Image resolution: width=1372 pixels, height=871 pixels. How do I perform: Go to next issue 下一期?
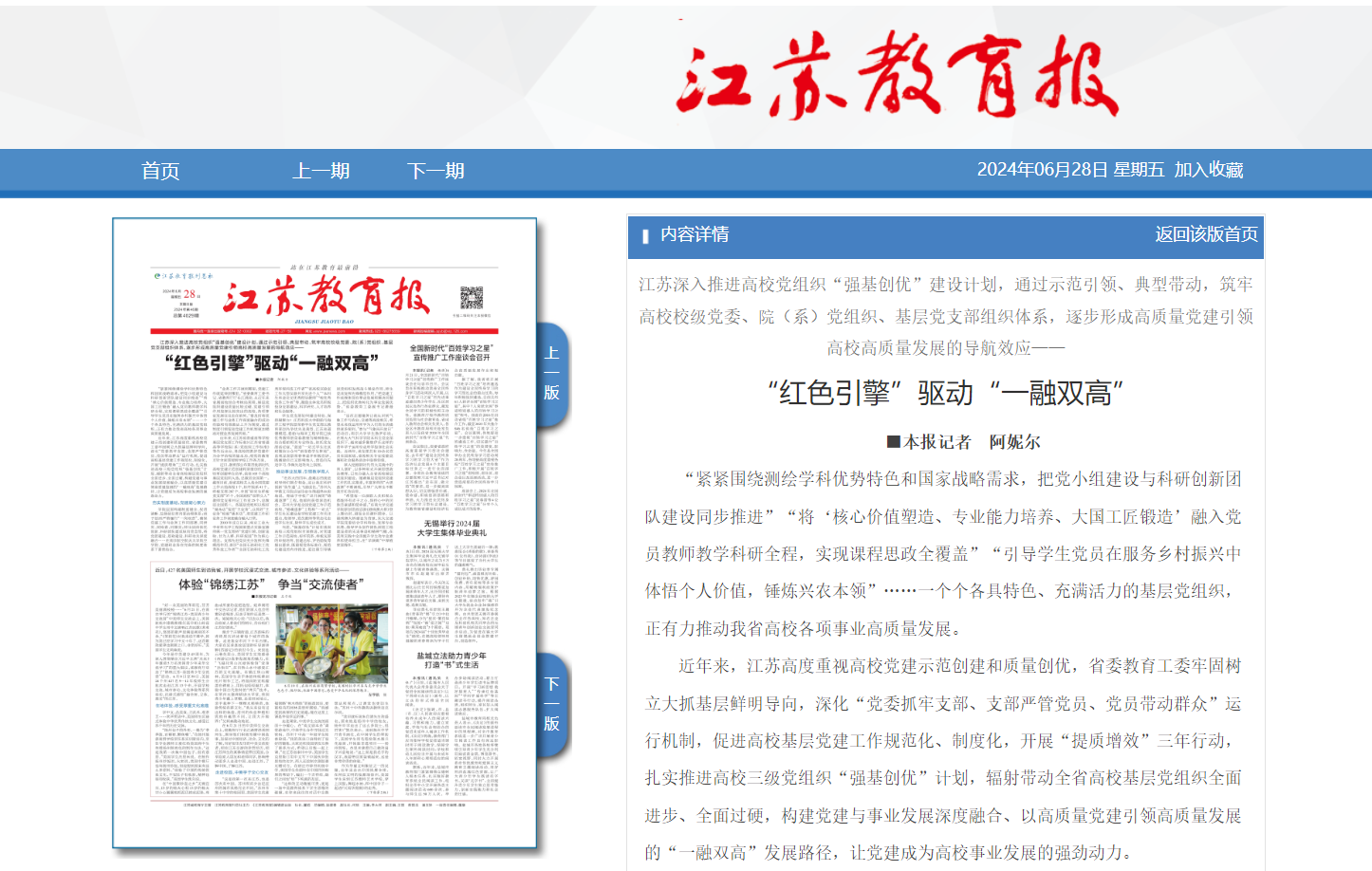436,171
